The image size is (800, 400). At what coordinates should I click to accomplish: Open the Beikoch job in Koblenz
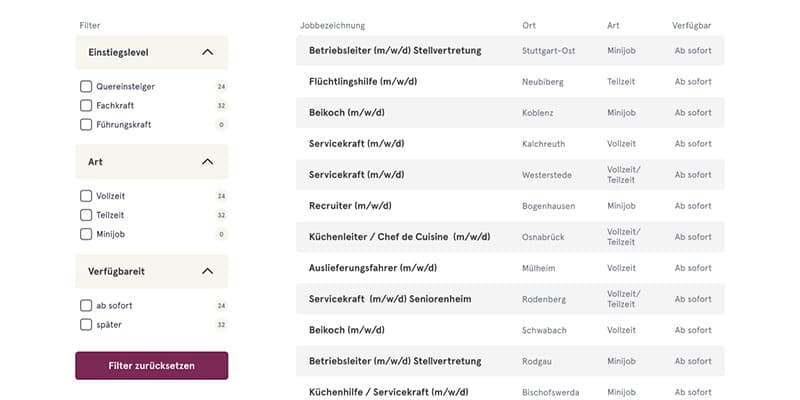point(510,113)
